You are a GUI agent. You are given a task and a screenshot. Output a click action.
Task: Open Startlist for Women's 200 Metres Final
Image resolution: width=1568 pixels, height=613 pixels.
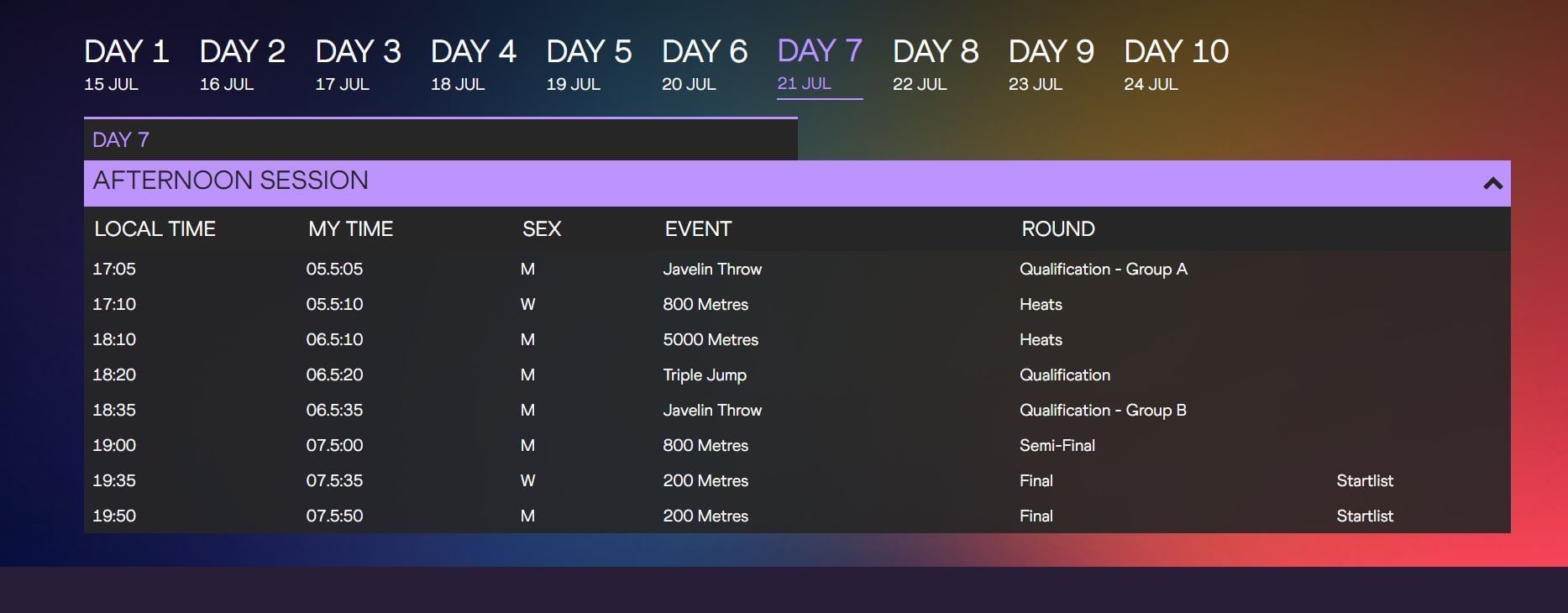1365,480
